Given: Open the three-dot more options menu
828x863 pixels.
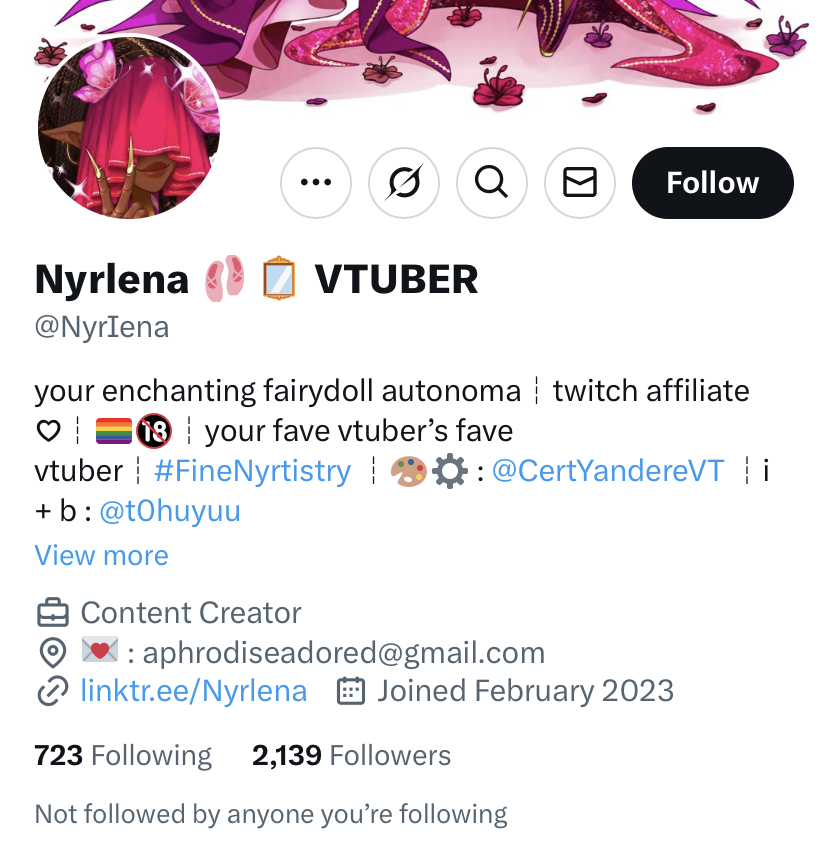Looking at the screenshot, I should click(315, 182).
